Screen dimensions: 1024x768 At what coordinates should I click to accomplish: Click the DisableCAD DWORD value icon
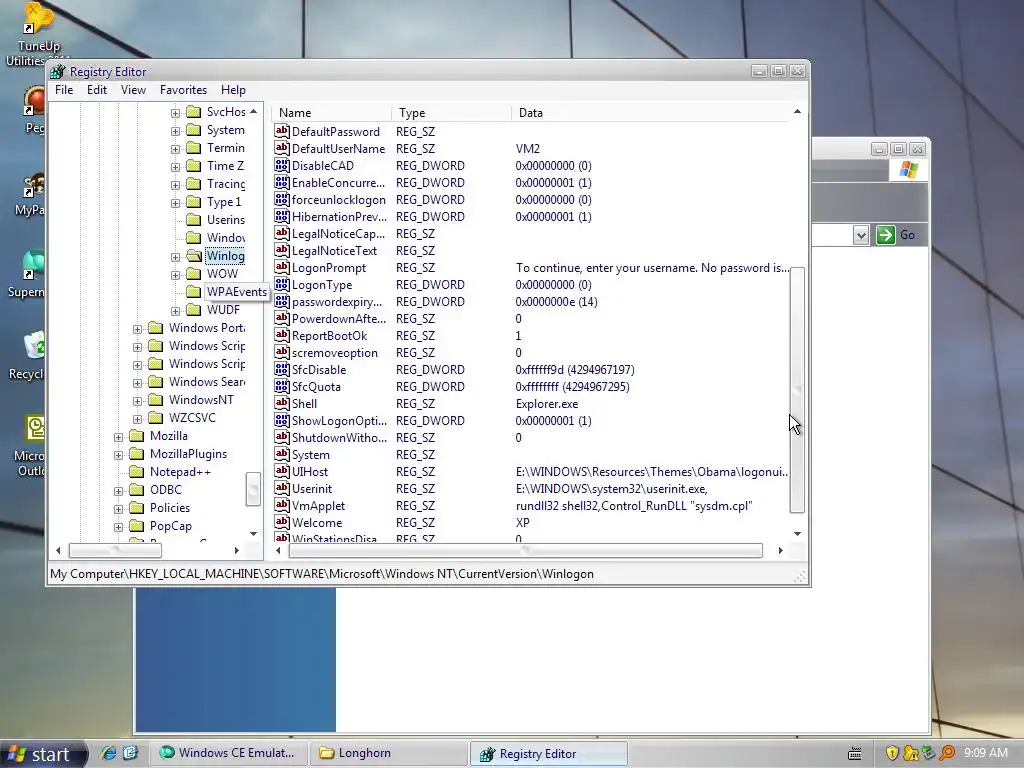click(x=281, y=165)
